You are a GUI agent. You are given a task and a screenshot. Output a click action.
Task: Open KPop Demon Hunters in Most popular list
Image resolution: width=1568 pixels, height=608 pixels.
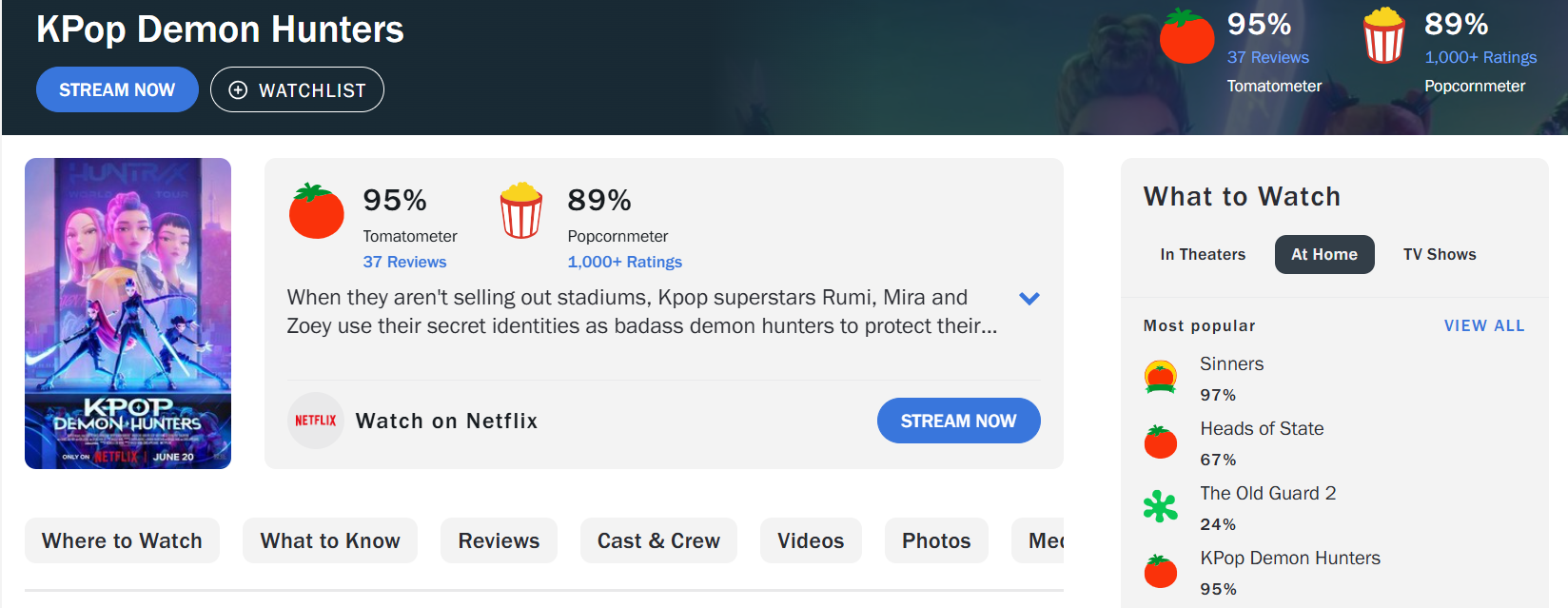(x=1289, y=558)
